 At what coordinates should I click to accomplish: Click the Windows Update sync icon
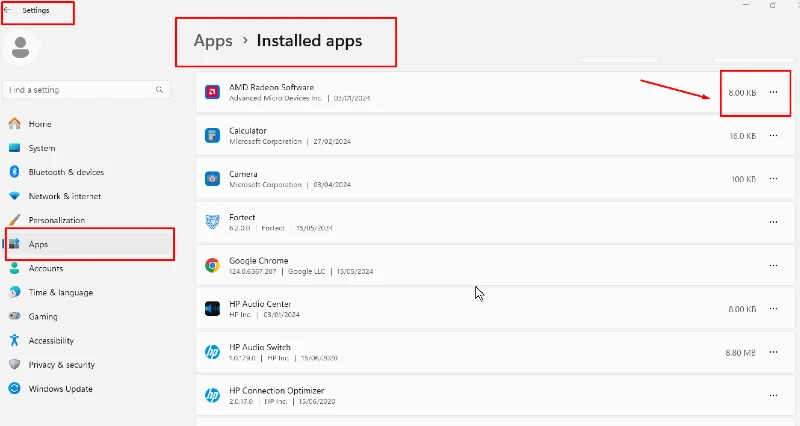[x=15, y=388]
